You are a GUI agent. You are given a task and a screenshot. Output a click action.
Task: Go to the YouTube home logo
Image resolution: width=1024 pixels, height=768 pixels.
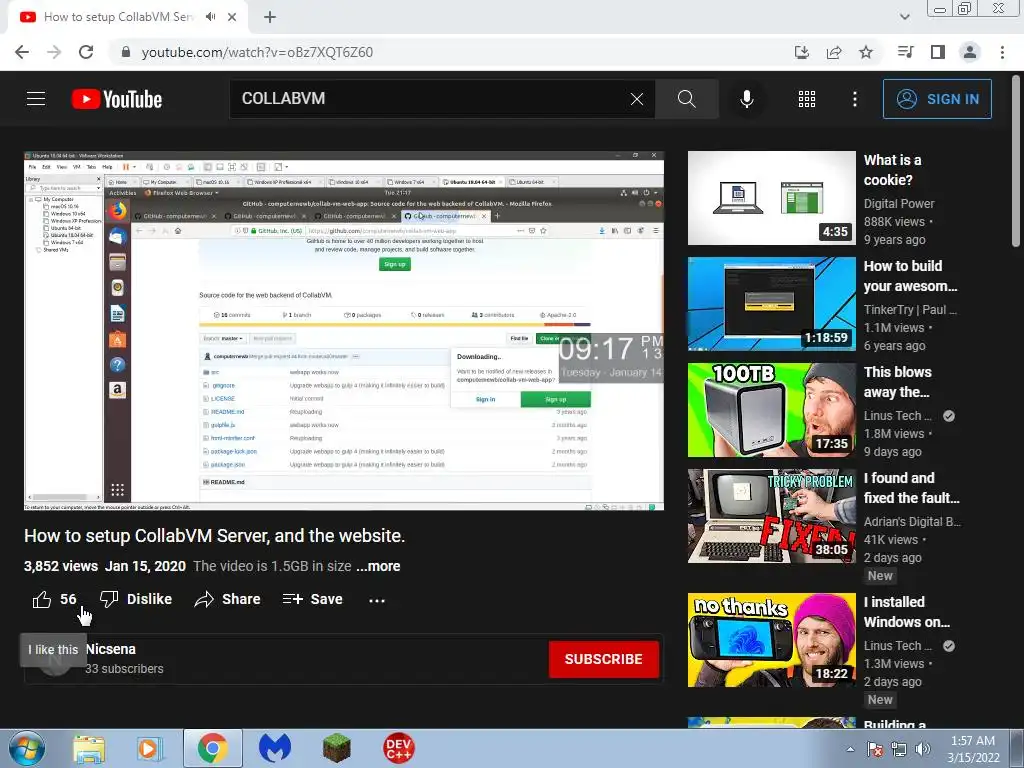pyautogui.click(x=117, y=99)
